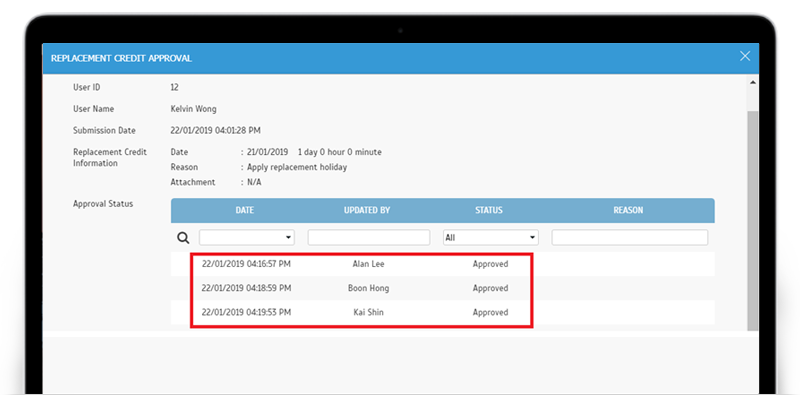Click the Alan Lee name cell
800x395 pixels.
368,264
